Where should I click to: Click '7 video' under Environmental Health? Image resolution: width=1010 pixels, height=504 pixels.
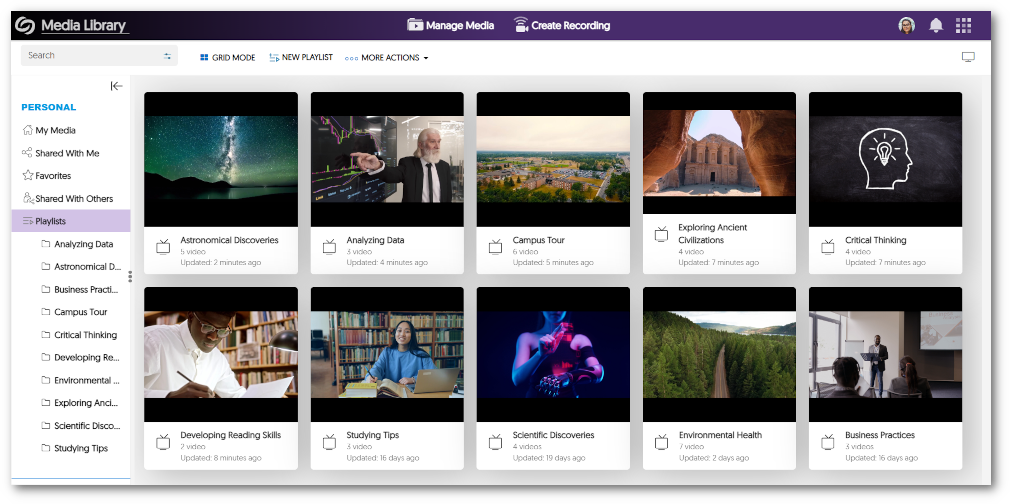coord(691,447)
